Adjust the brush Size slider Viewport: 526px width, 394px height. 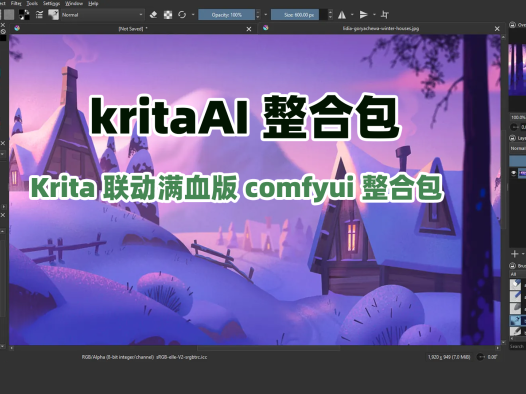tap(299, 15)
